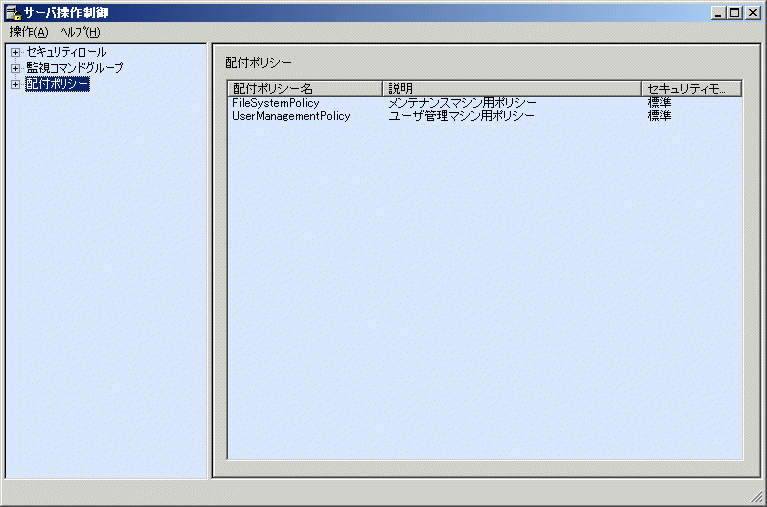Select the UserManagementPolicy row name
Image resolution: width=767 pixels, height=507 pixels.
click(x=291, y=116)
